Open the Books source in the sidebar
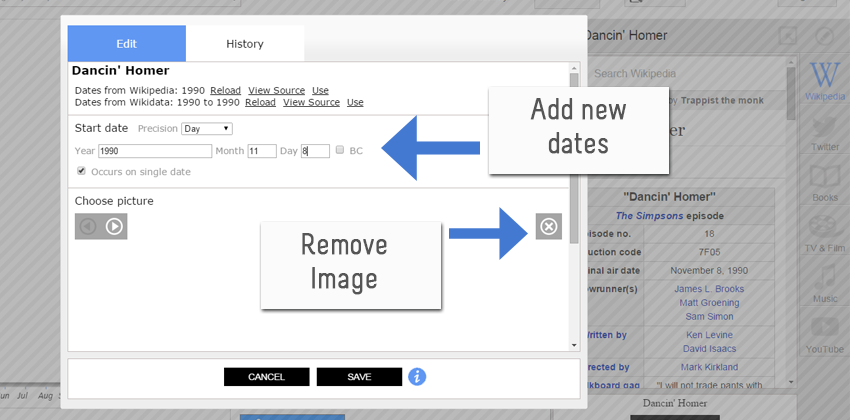 tap(825, 184)
